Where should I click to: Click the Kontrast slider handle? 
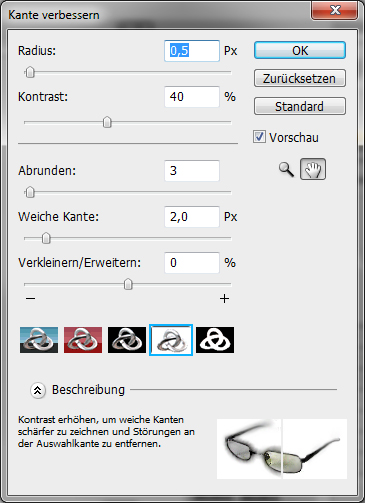(x=107, y=122)
